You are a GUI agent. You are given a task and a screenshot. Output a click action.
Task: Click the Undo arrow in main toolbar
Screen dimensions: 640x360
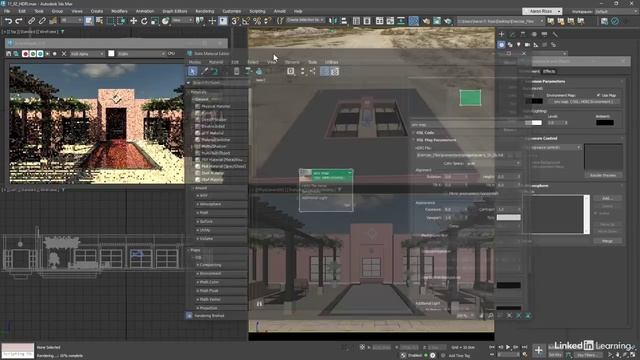tap(8, 21)
